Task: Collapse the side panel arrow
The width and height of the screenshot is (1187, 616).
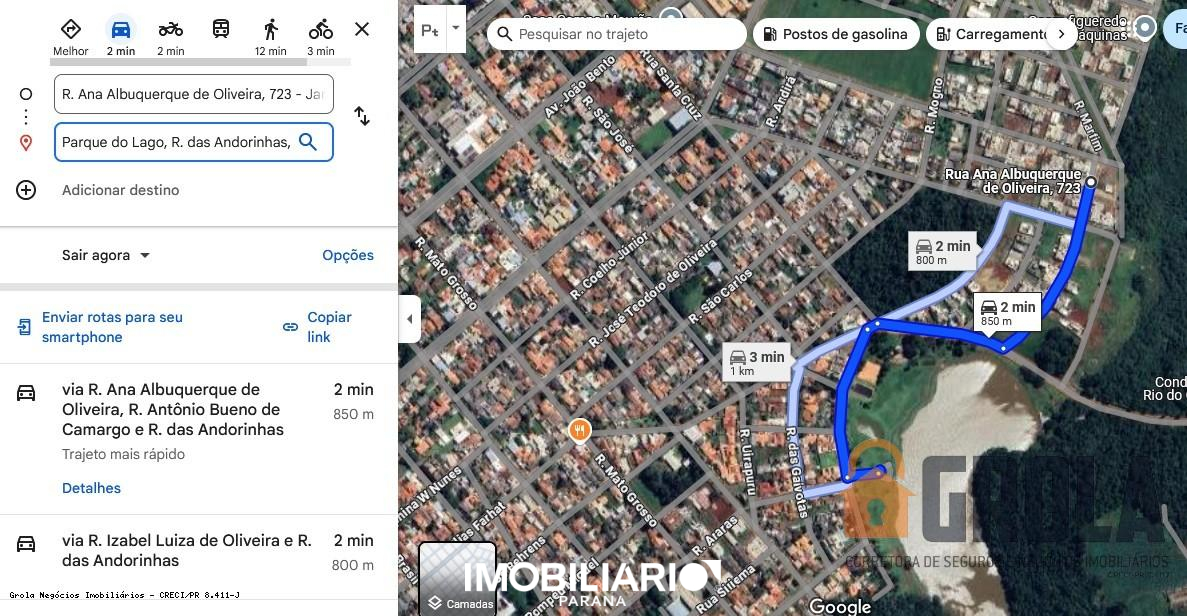Action: [410, 319]
